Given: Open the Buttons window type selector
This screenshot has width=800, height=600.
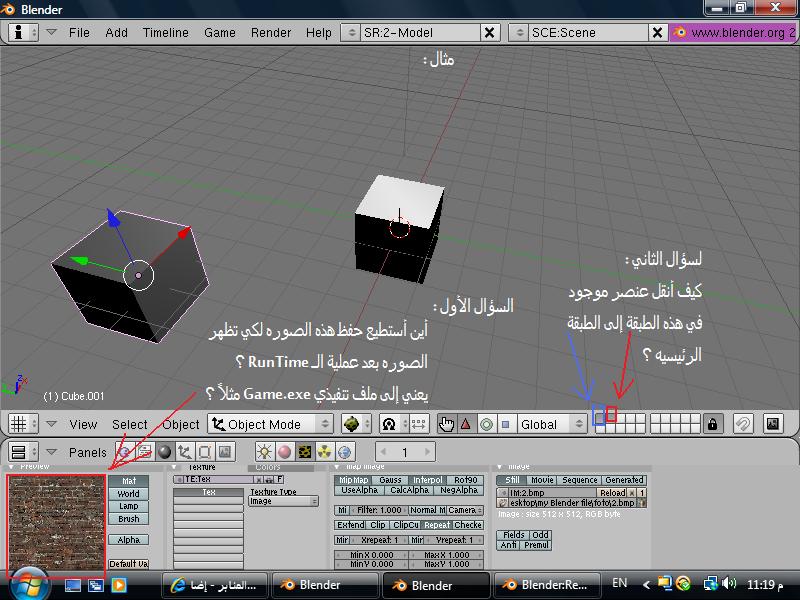Looking at the screenshot, I should pyautogui.click(x=23, y=452).
